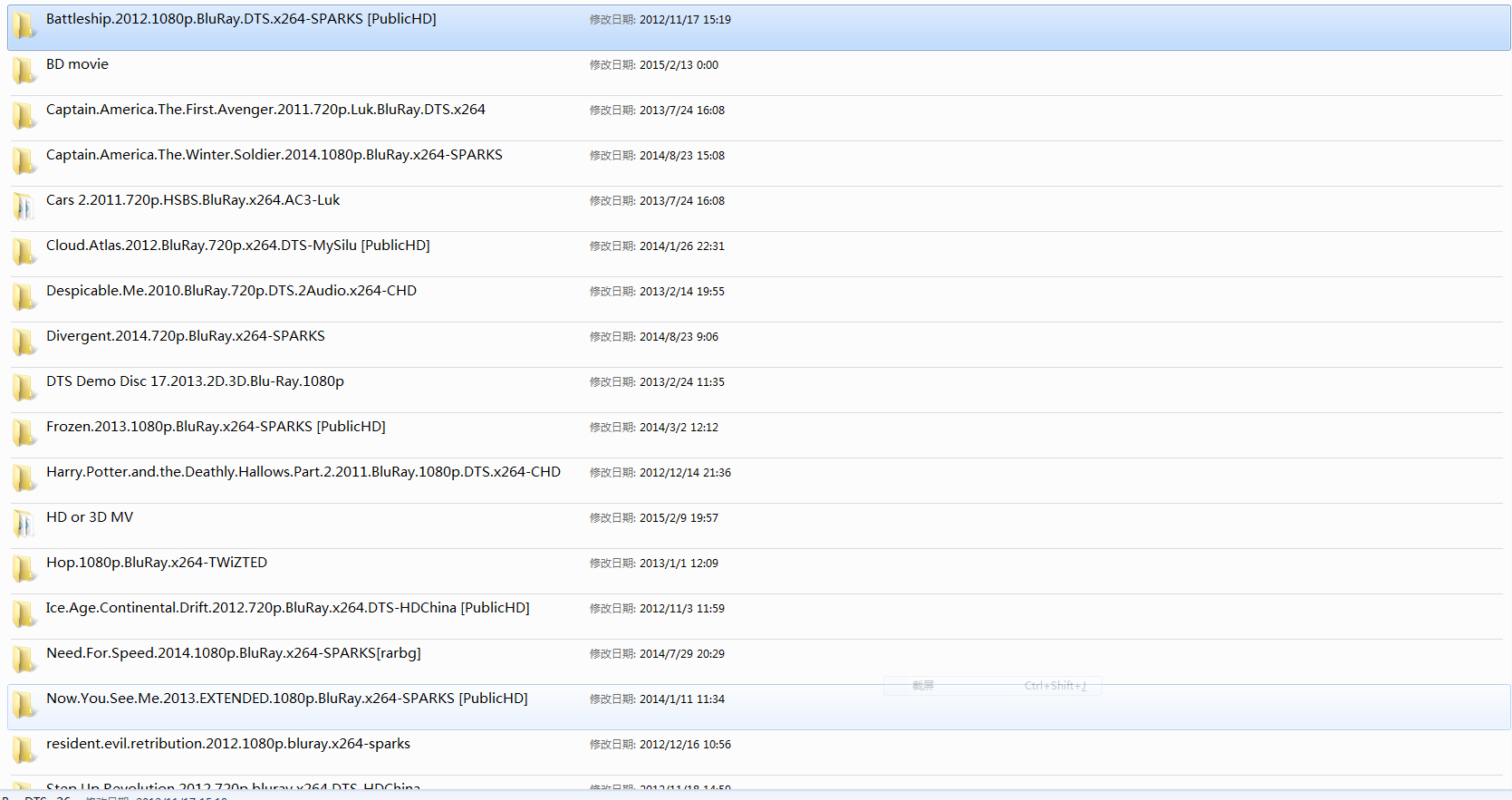Select the Harry.Potter.and.the.Deathly.Hallows folder icon
Viewport: 1512px width, 800px height.
(x=24, y=479)
